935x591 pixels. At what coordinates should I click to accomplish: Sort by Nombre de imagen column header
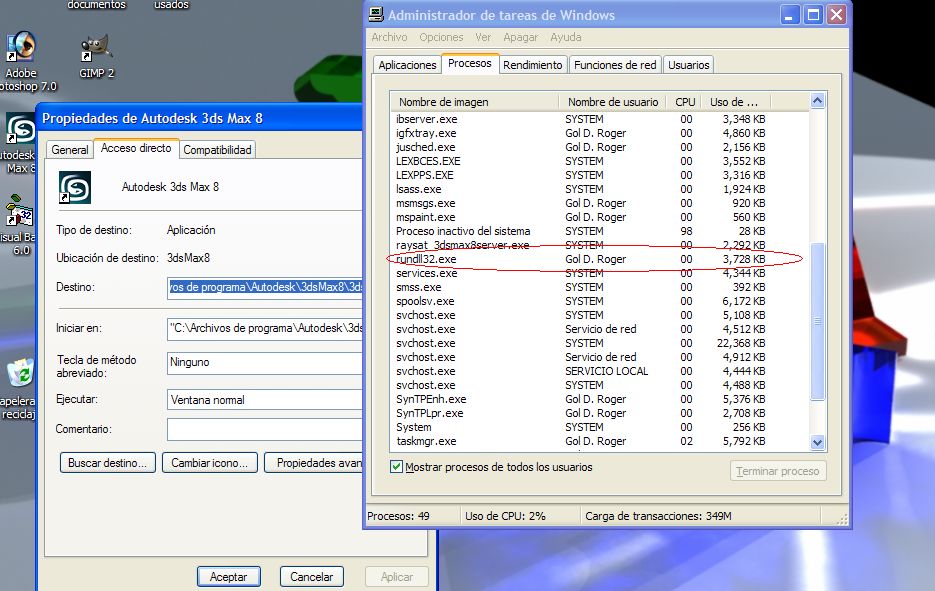[475, 102]
